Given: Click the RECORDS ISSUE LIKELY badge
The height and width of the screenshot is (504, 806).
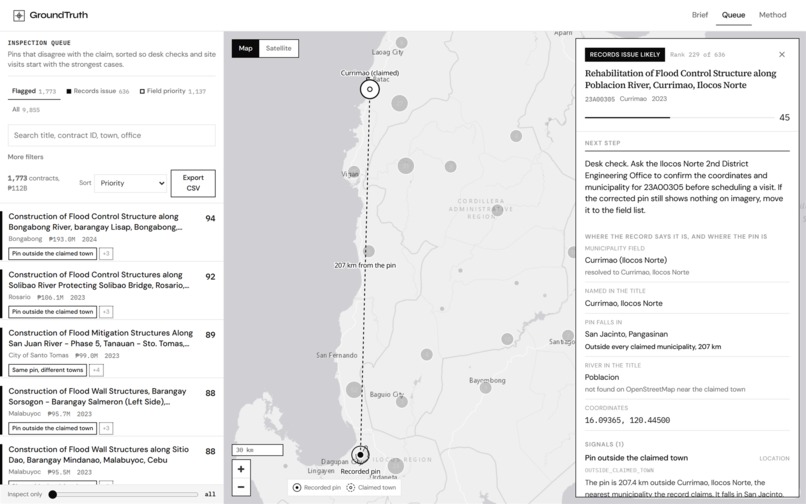Looking at the screenshot, I should click(625, 55).
